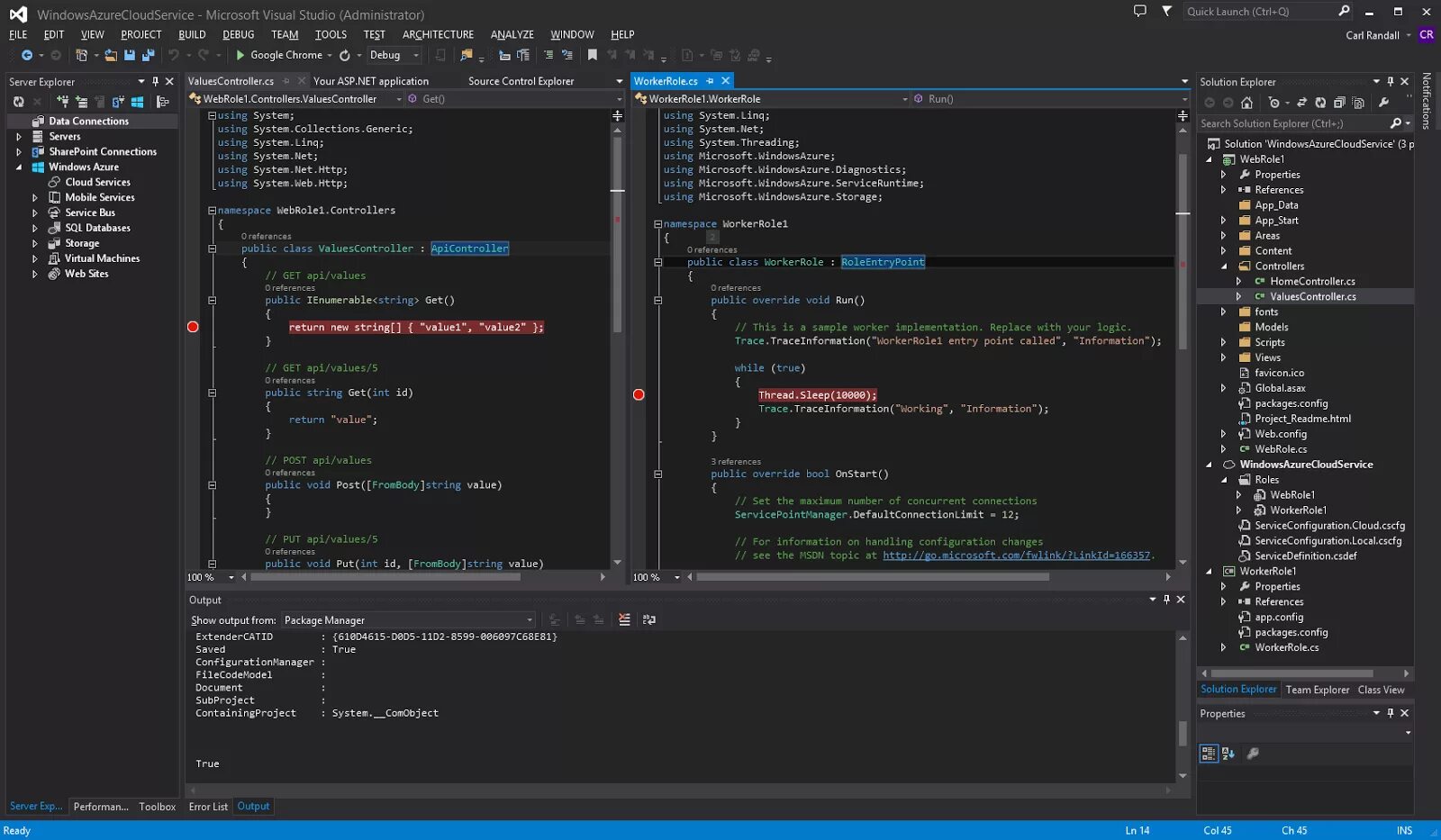Collapse the Controllers folder in Solution Explorer
Image resolution: width=1441 pixels, height=840 pixels.
pos(1224,266)
